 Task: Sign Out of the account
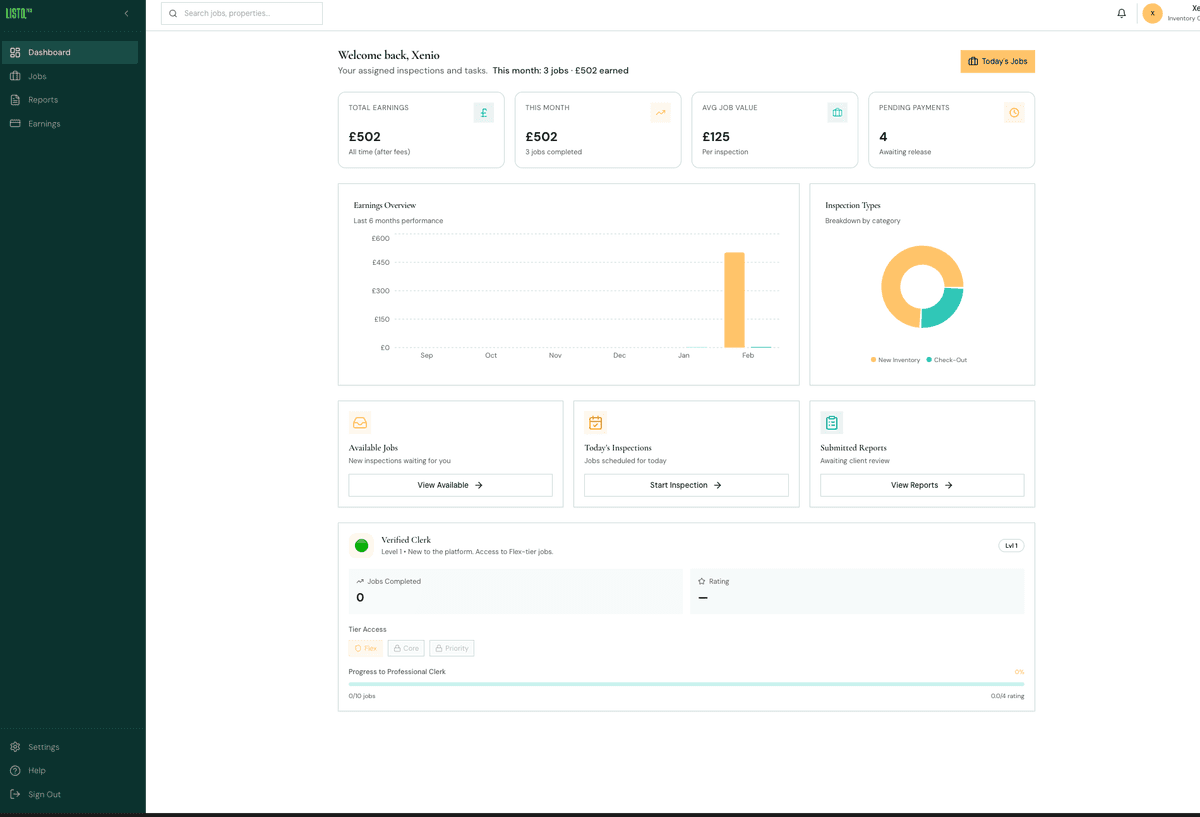70,795
